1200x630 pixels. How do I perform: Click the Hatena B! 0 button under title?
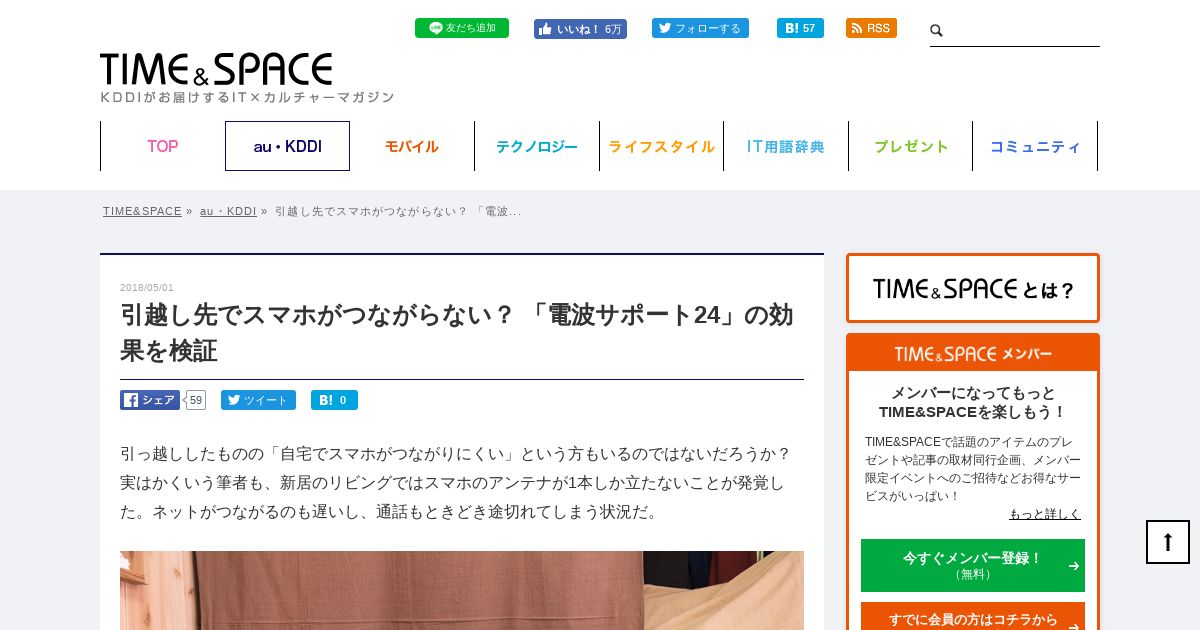point(334,400)
